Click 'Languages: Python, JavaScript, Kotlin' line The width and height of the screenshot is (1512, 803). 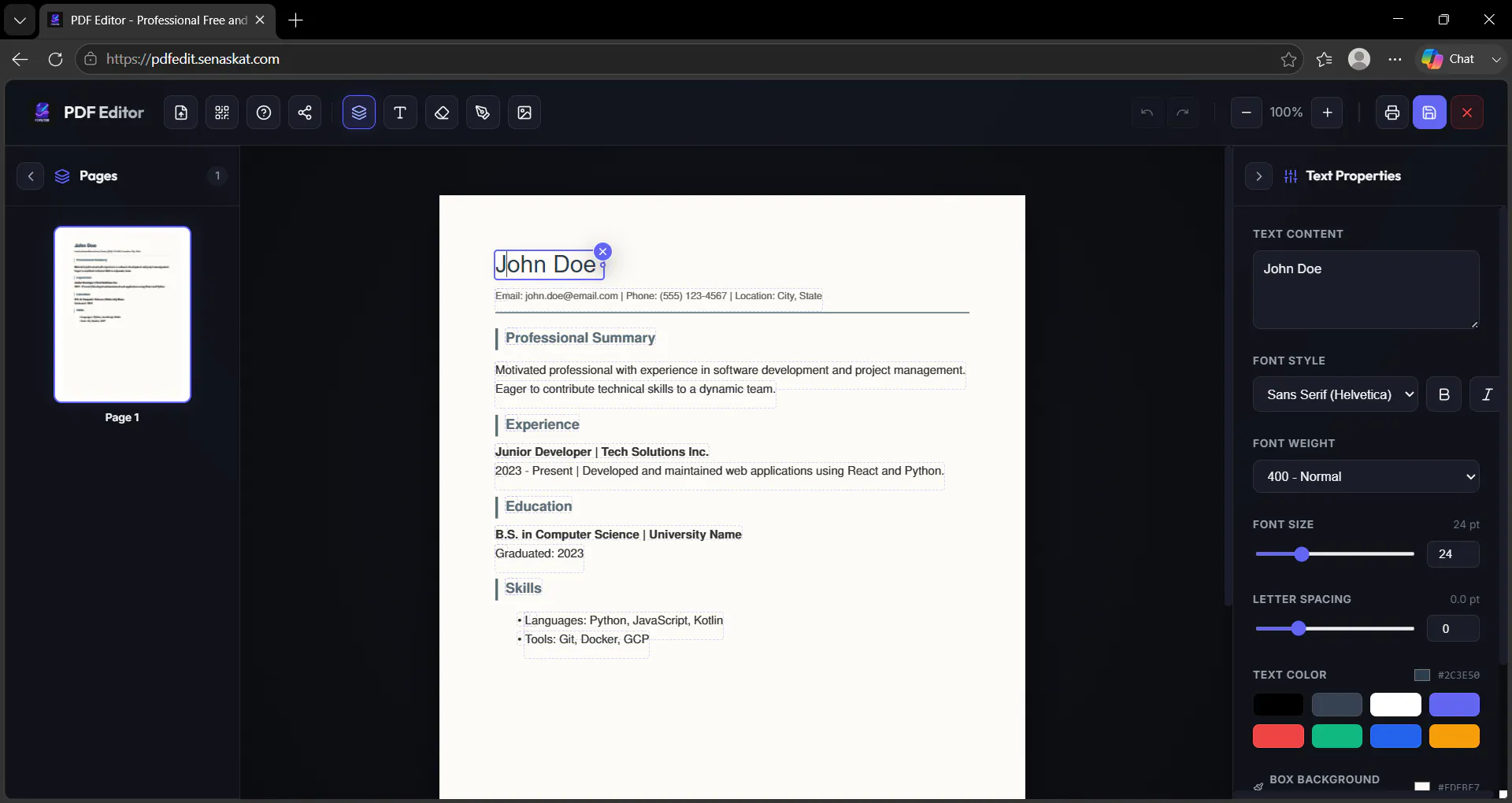(x=624, y=620)
